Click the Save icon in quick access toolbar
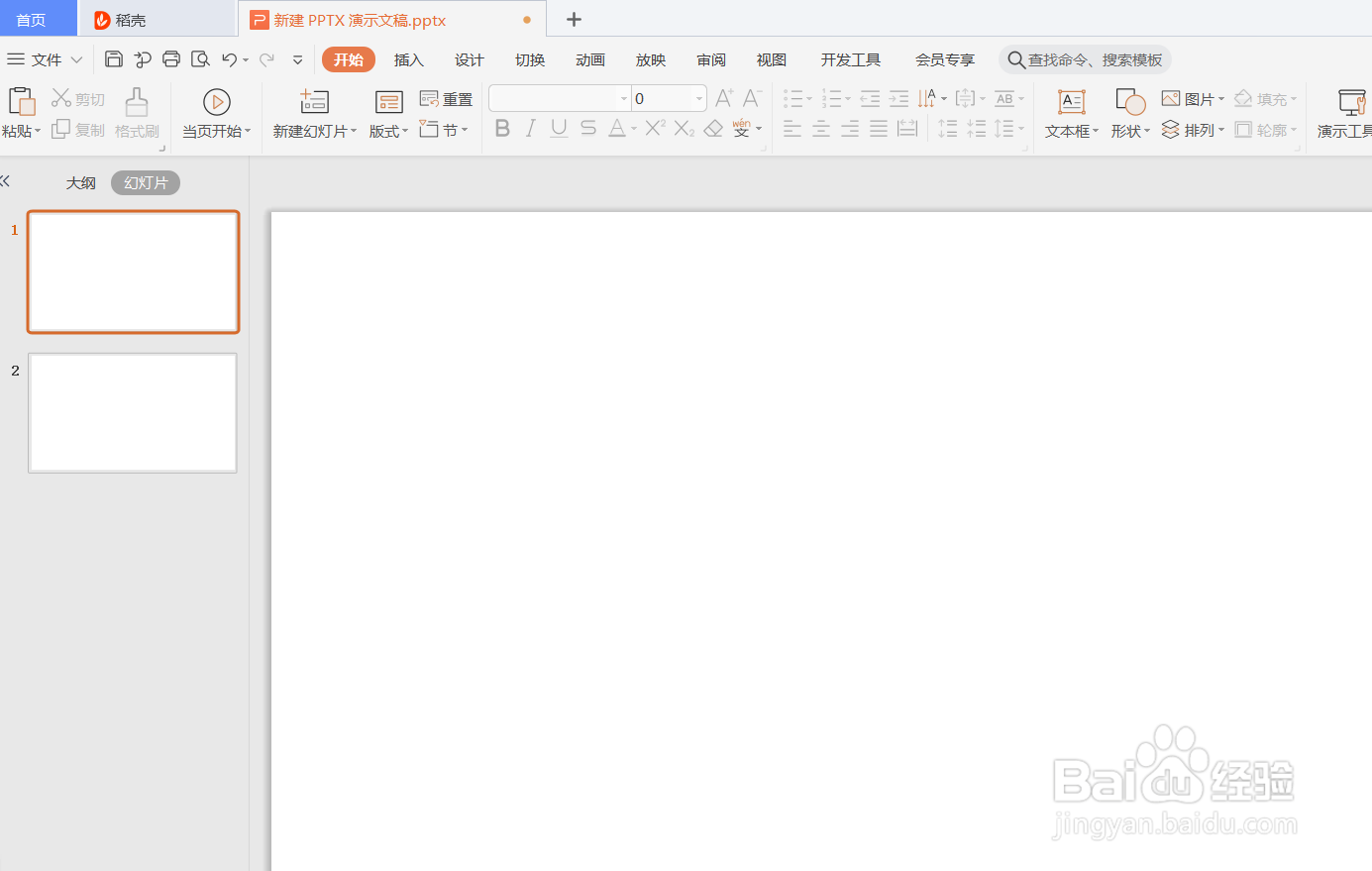The width and height of the screenshot is (1372, 871). 114,59
